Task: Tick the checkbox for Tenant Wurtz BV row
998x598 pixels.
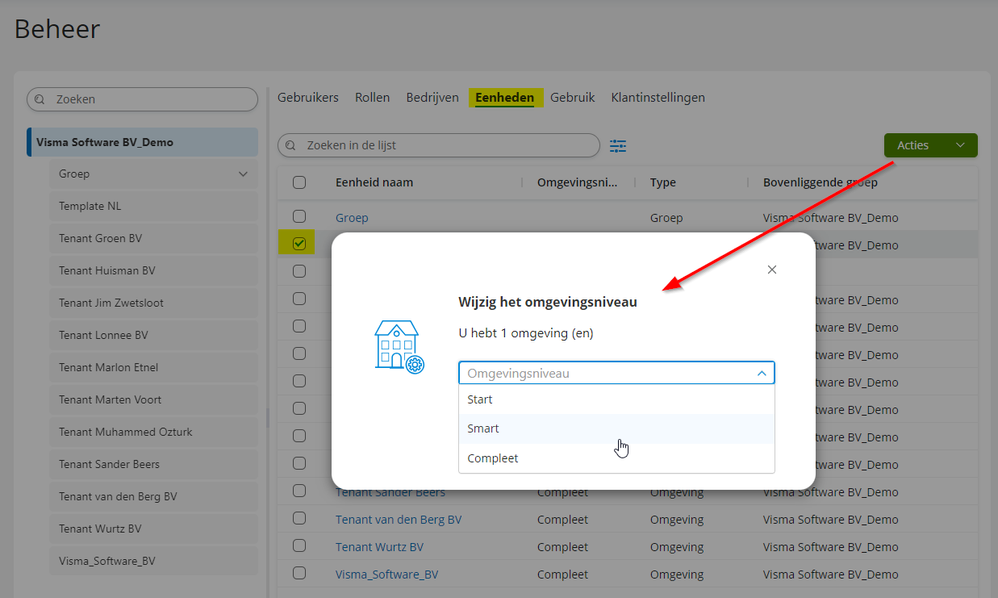Action: [x=299, y=546]
